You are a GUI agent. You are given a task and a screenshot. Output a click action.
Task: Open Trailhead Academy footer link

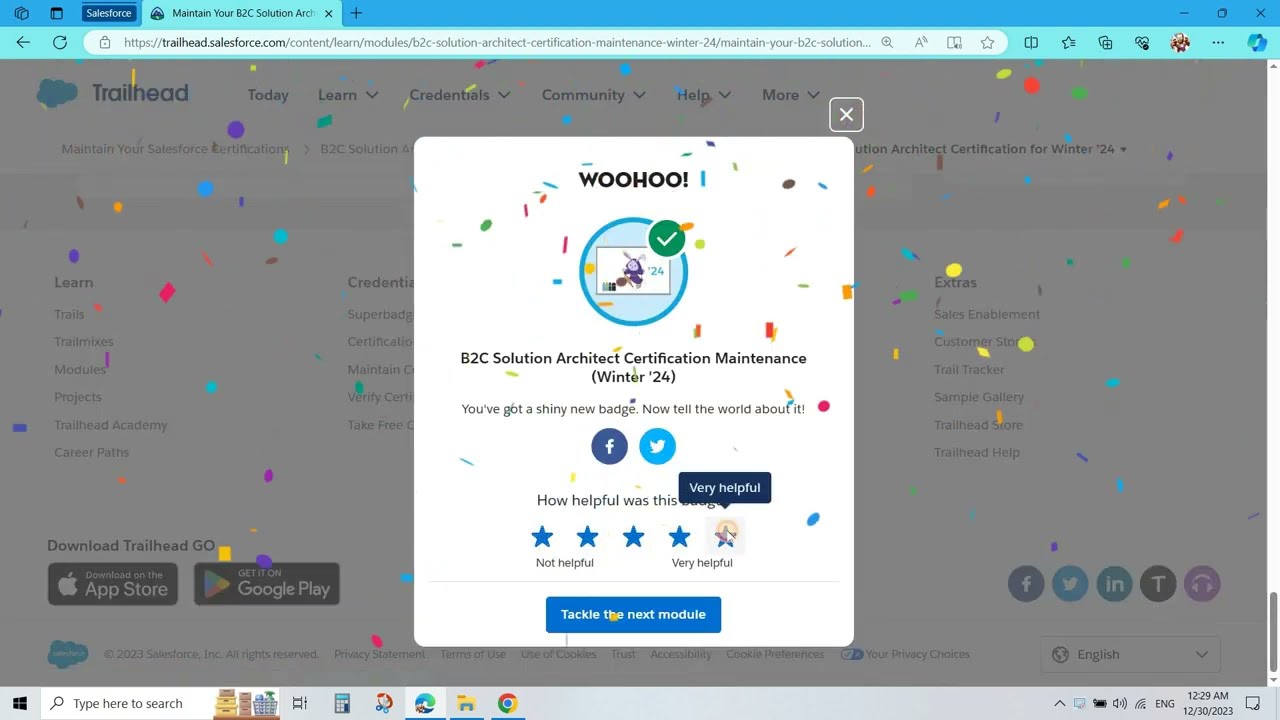pyautogui.click(x=111, y=425)
